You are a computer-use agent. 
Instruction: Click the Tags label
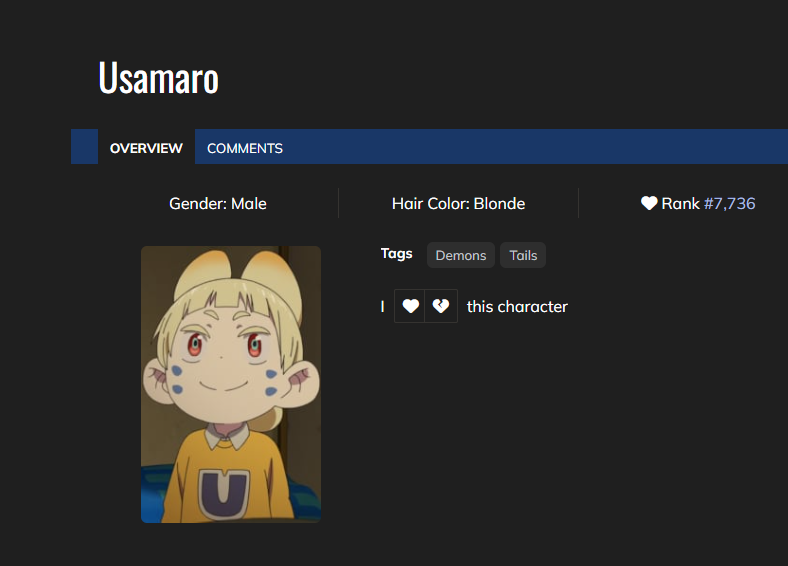click(x=396, y=253)
